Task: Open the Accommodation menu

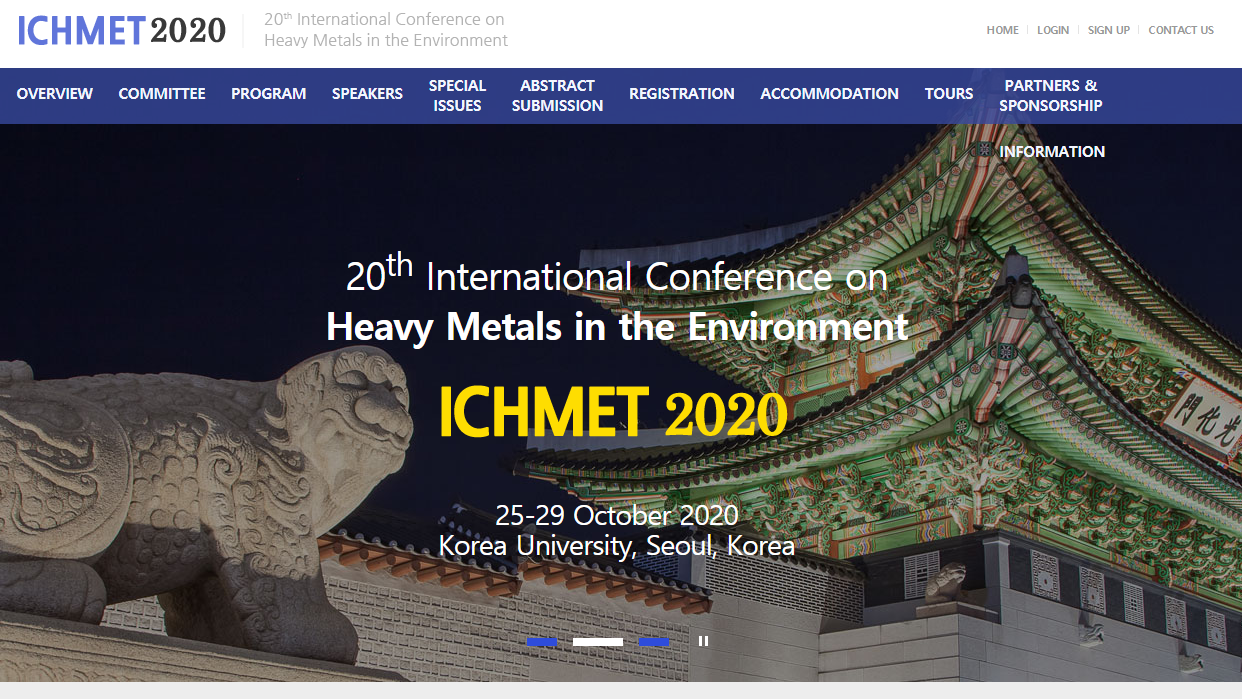Action: [x=830, y=94]
